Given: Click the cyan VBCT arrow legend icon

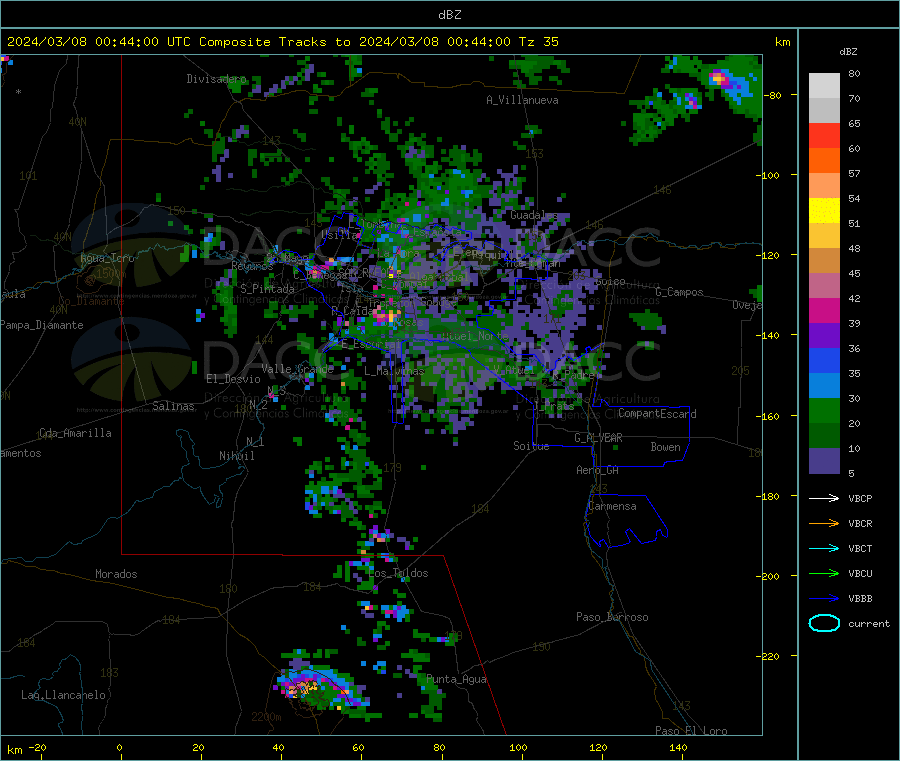Looking at the screenshot, I should point(824,548).
